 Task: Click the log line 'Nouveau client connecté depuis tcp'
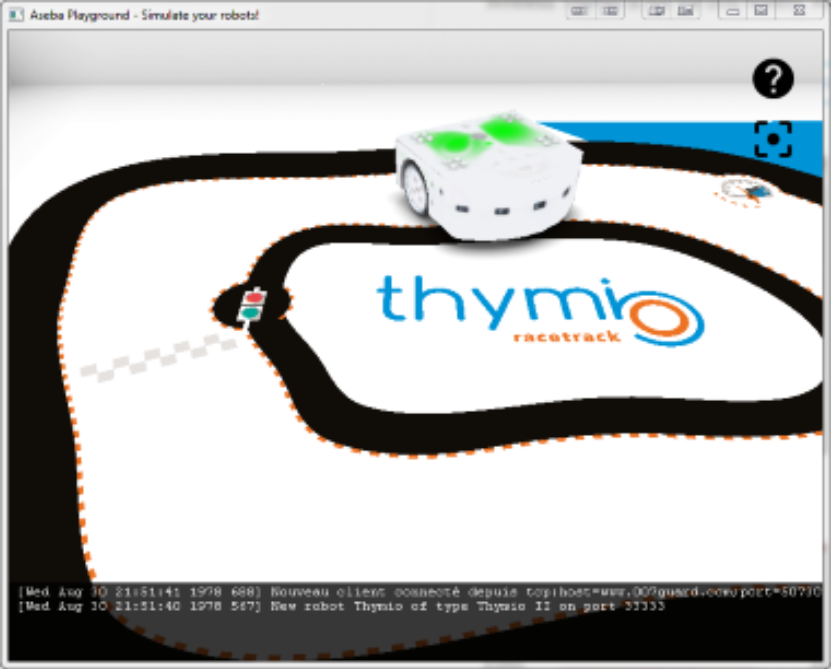click(x=419, y=592)
